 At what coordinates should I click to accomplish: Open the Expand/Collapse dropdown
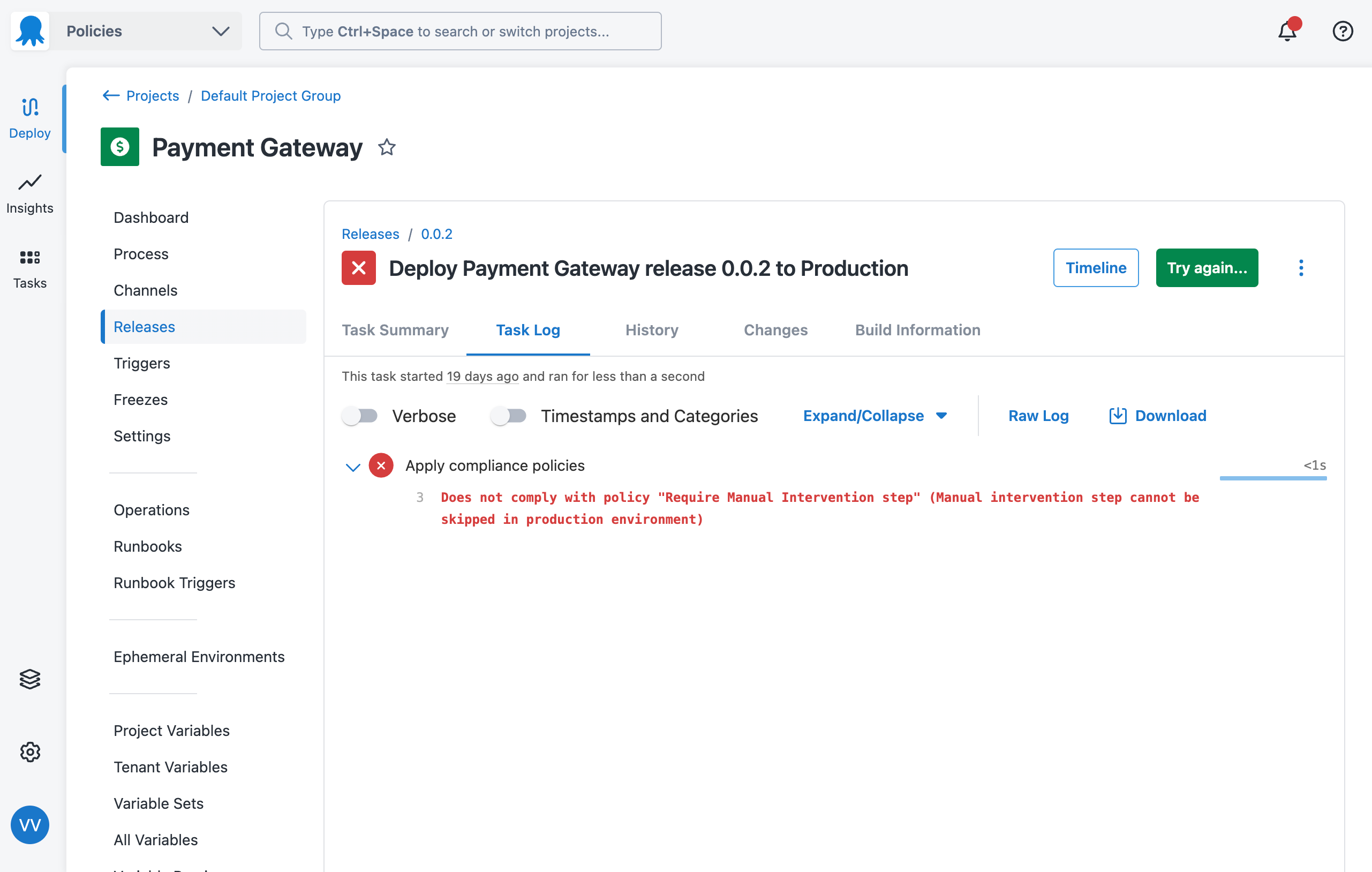(x=876, y=416)
